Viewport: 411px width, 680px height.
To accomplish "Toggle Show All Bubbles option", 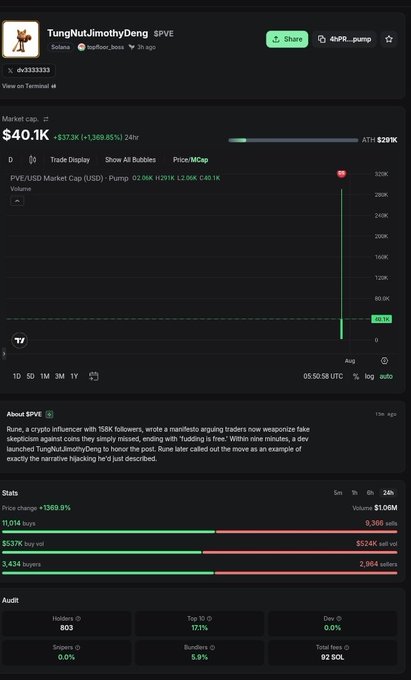I will pos(130,160).
